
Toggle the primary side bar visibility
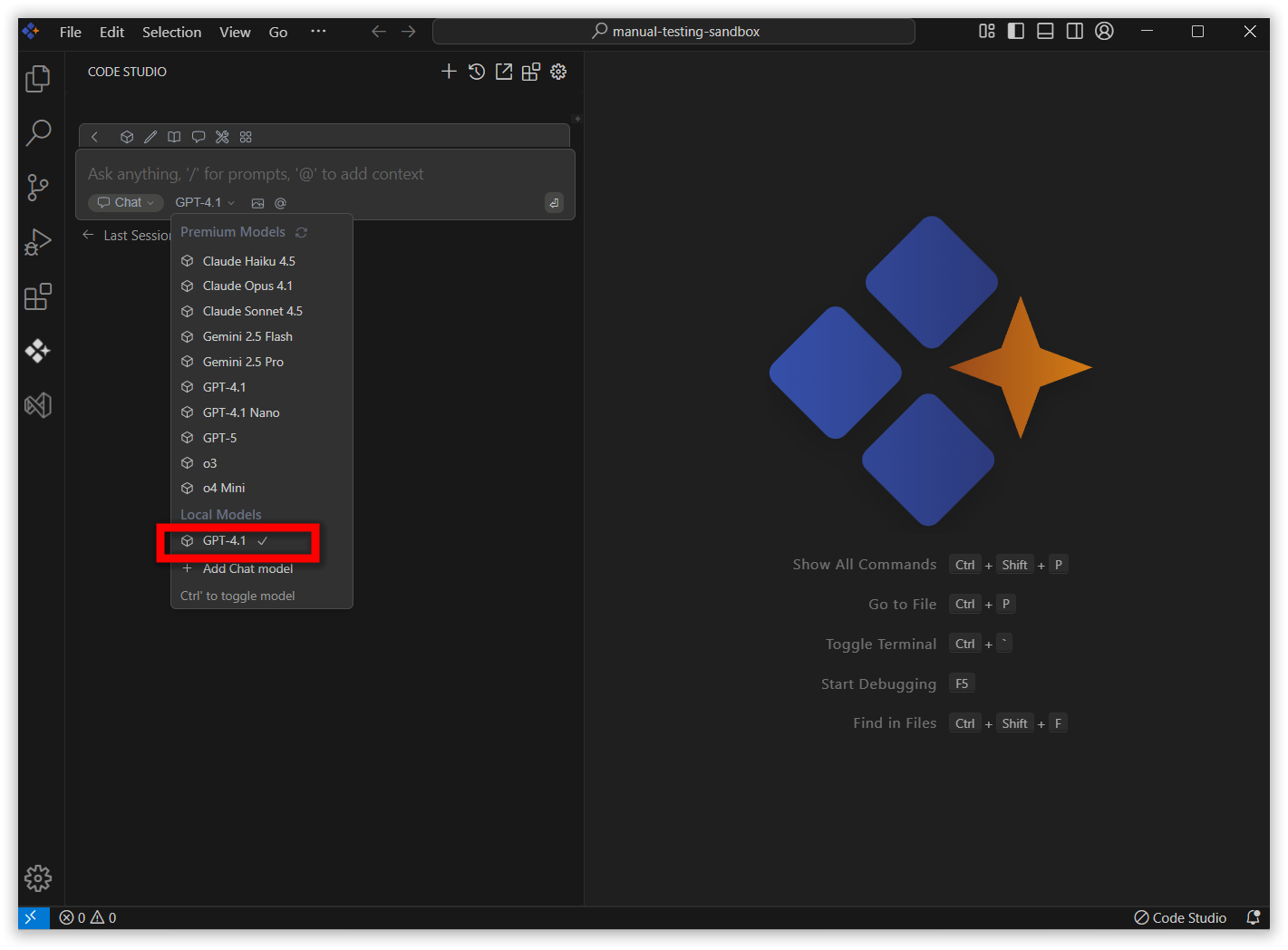point(1016,31)
